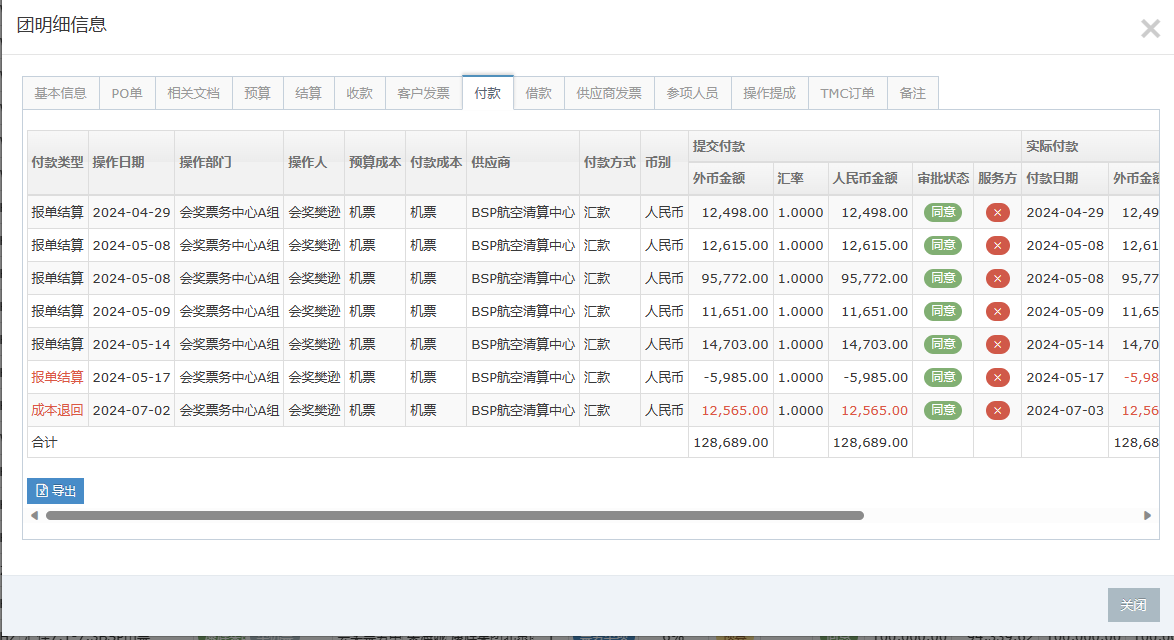Click left arrow of horizontal scrollbar
The image size is (1174, 640).
pyautogui.click(x=35, y=516)
